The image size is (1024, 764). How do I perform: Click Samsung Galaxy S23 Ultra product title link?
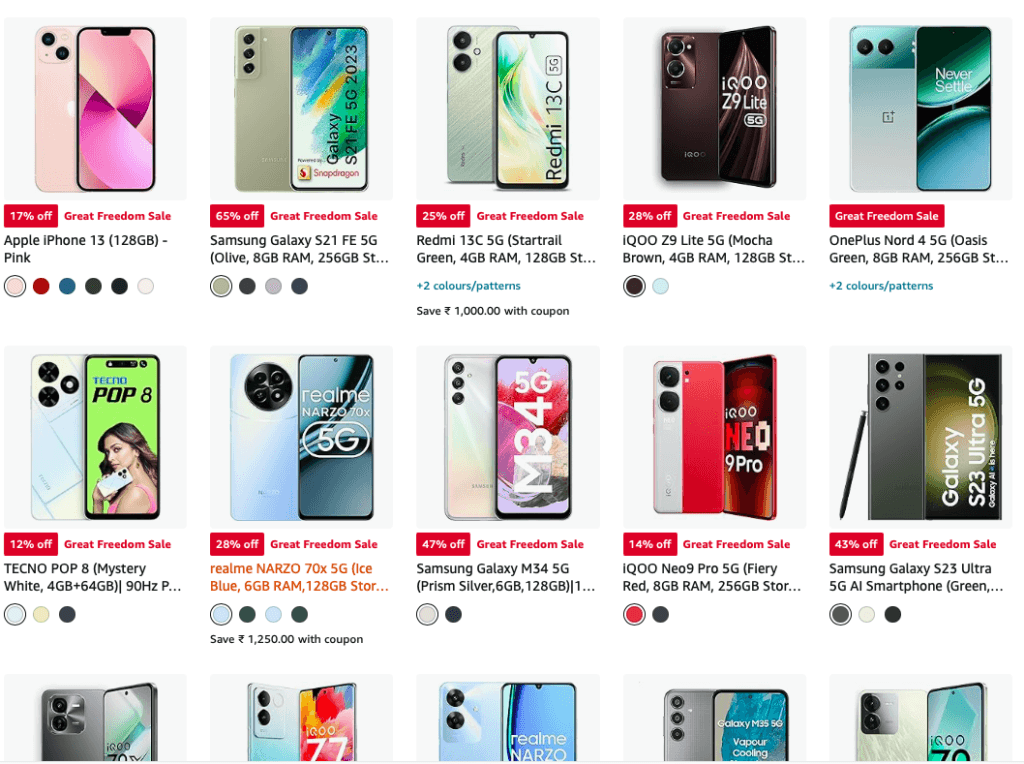tap(916, 577)
